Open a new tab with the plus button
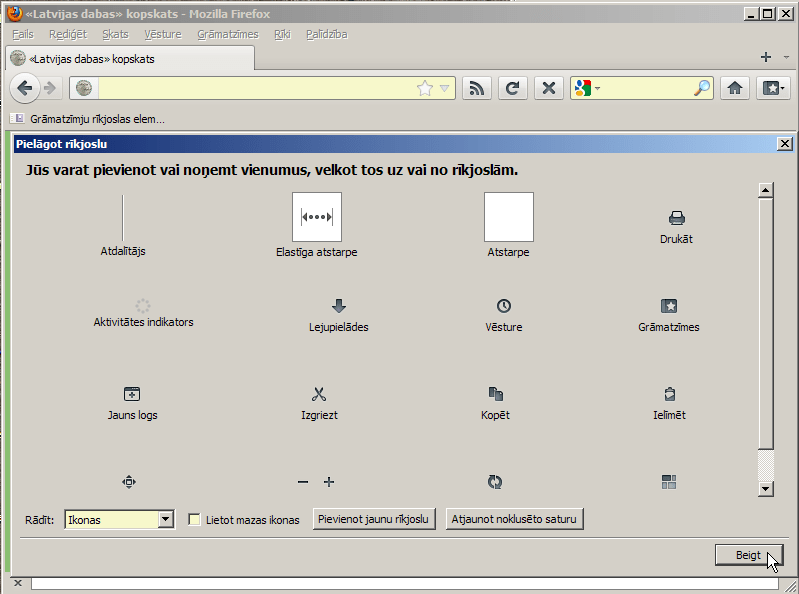Screen dimensions: 799x594 pyautogui.click(x=766, y=57)
